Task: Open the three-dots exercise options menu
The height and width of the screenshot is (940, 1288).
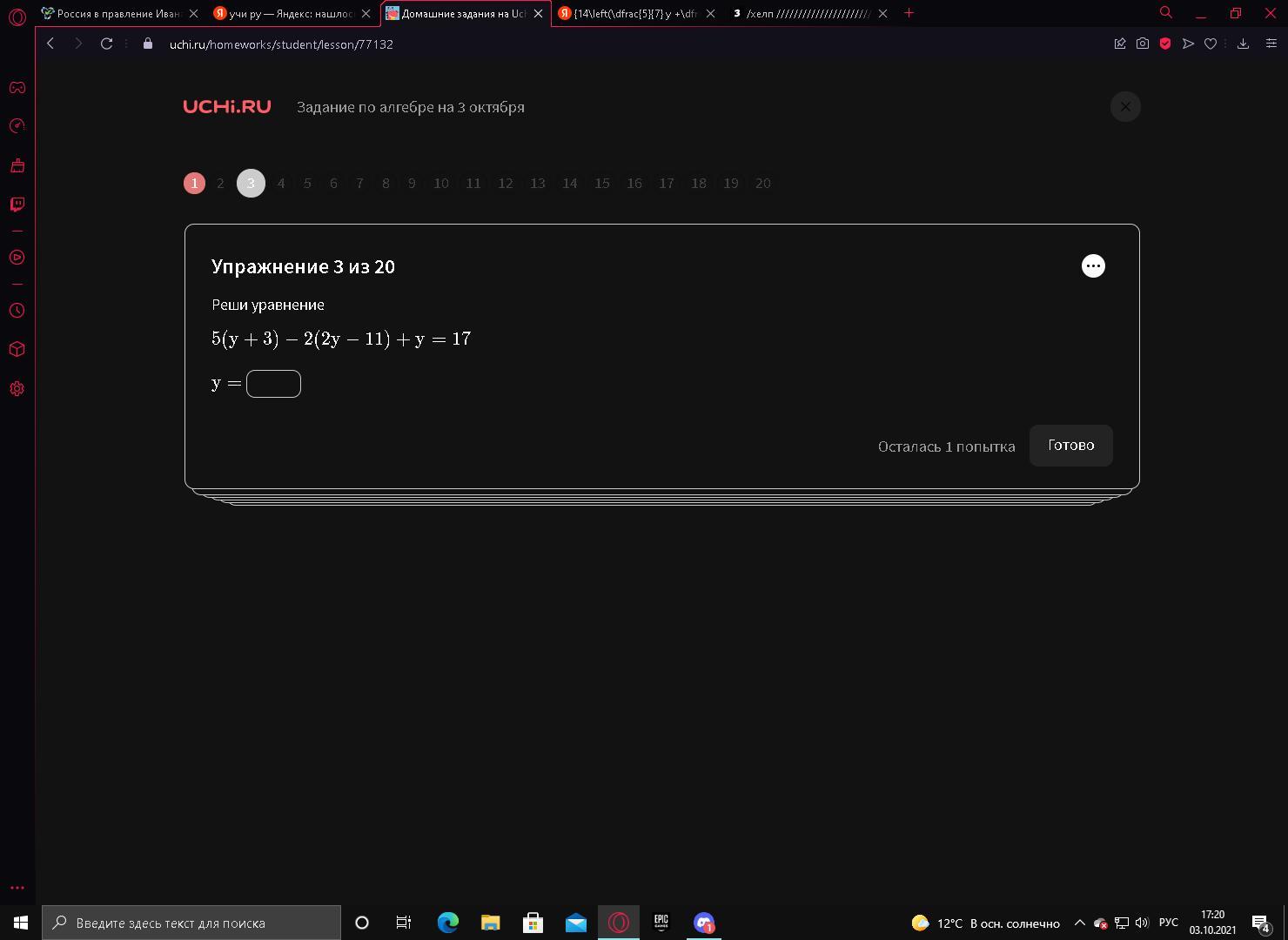Action: pyautogui.click(x=1093, y=265)
